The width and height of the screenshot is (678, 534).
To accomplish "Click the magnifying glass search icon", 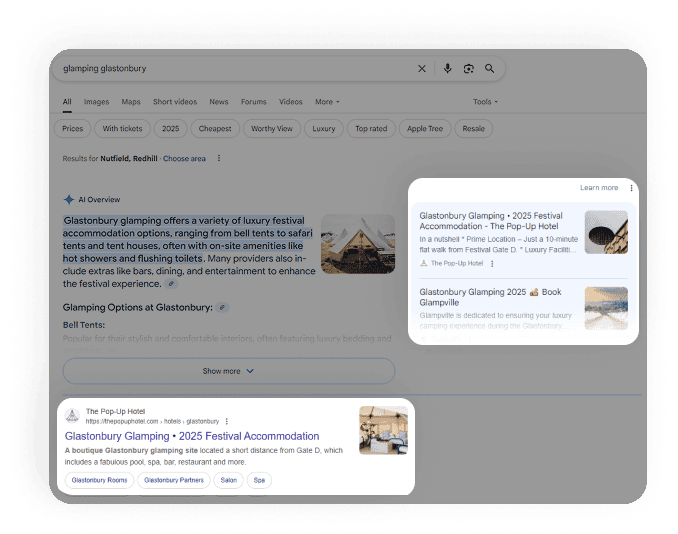I will pyautogui.click(x=490, y=69).
